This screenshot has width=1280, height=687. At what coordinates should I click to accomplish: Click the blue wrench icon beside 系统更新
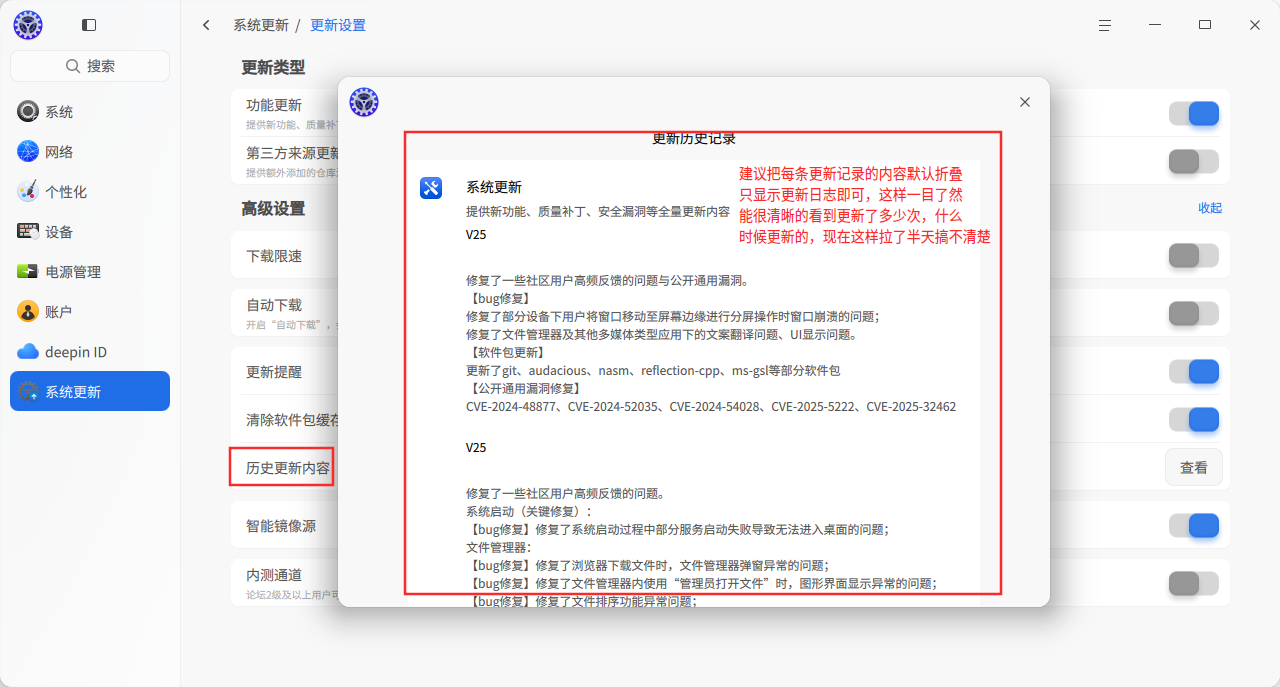pos(431,188)
